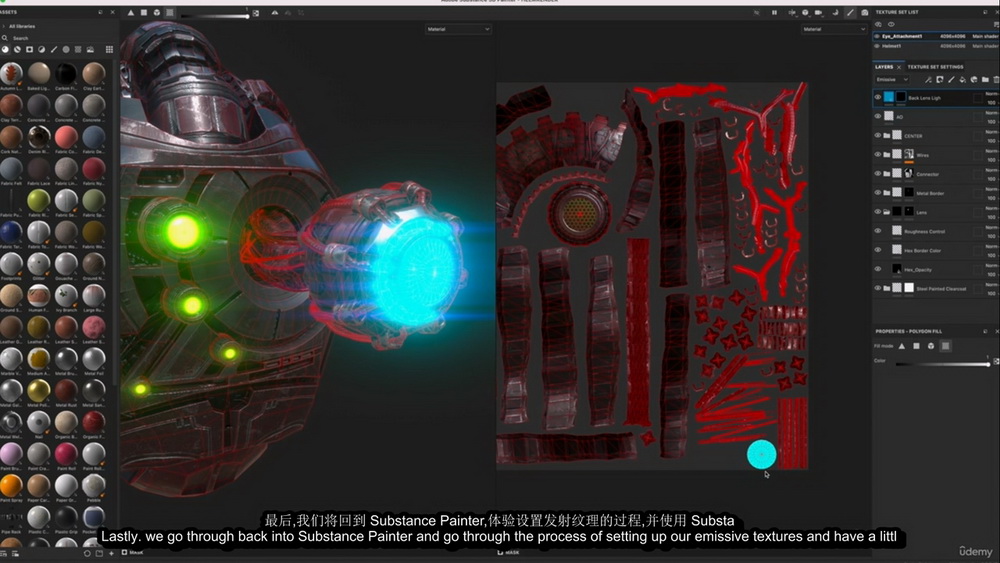
Task: Click the pause rendering icon
Action: click(x=774, y=13)
